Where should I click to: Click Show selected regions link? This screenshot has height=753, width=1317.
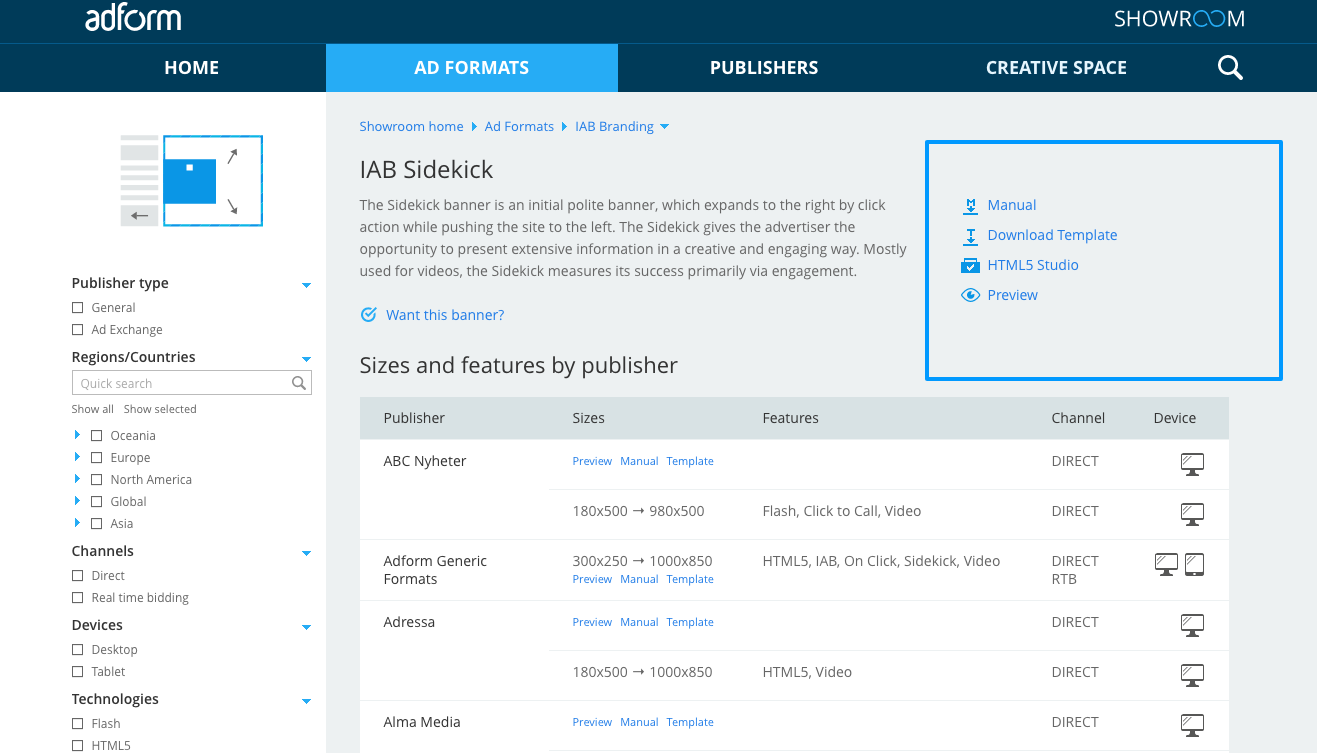(x=160, y=409)
